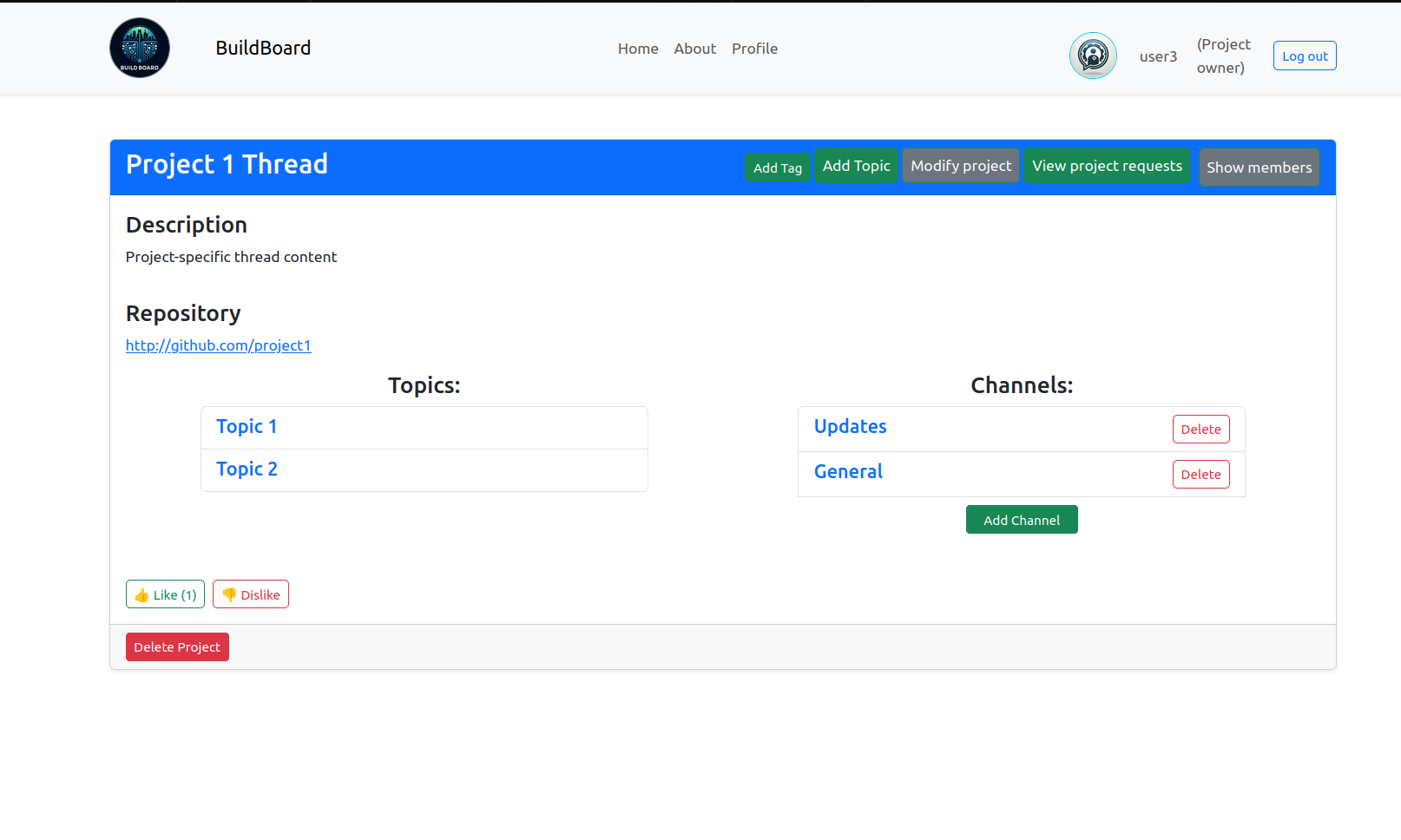Viewport: 1401px width, 840px height.
Task: Open the Home page
Action: click(x=638, y=49)
